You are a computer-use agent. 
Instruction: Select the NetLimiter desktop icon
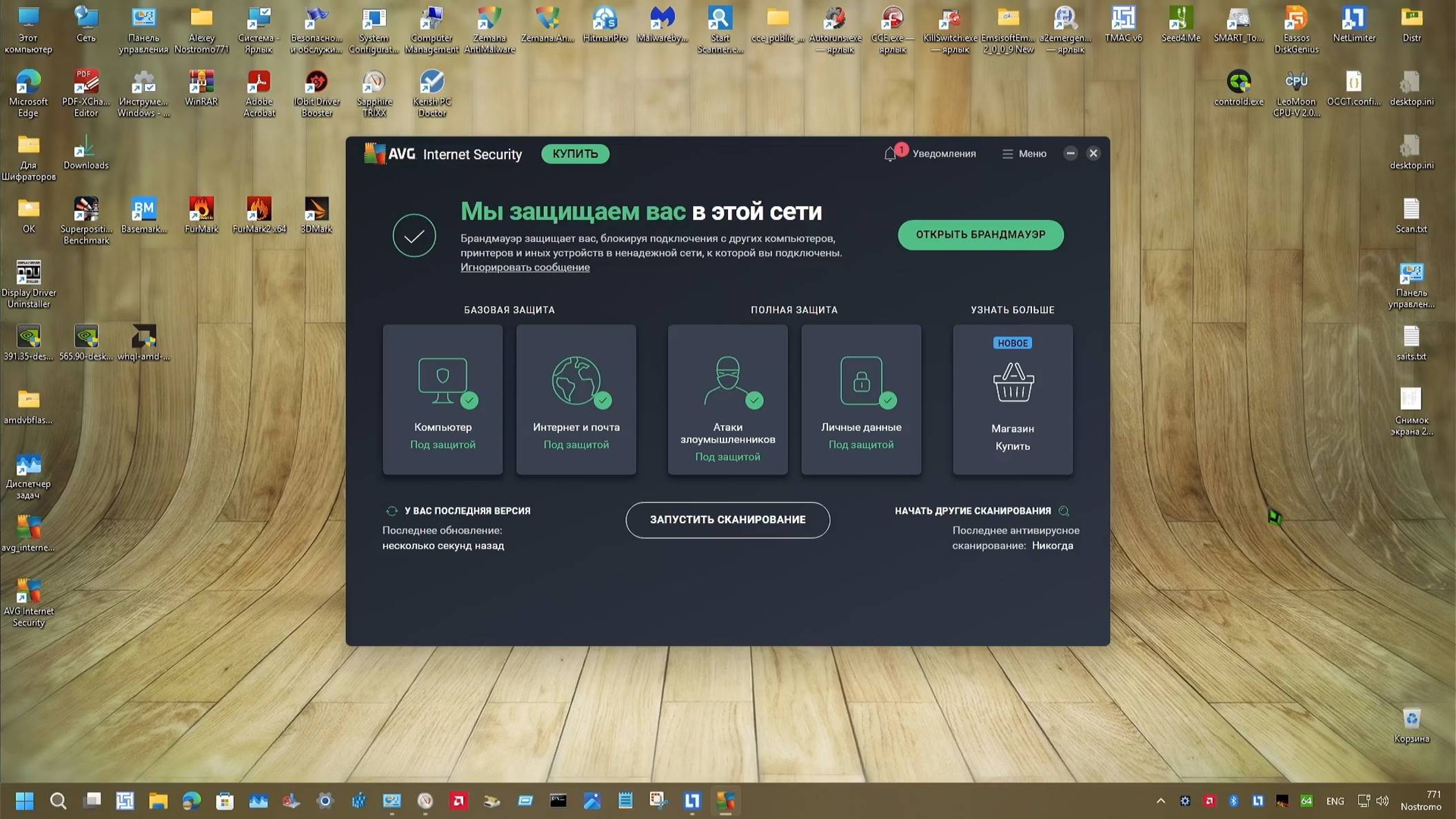(x=1354, y=25)
